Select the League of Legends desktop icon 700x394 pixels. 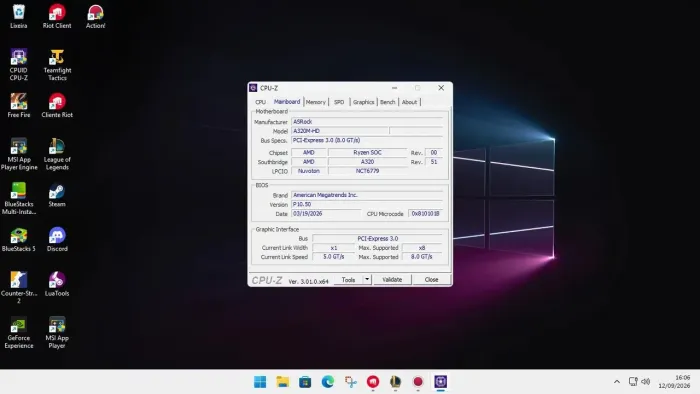point(57,154)
